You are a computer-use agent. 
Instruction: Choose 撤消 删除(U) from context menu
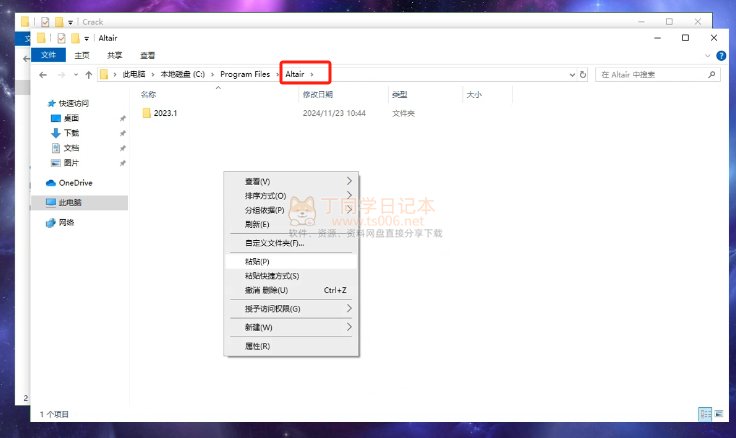(291, 290)
